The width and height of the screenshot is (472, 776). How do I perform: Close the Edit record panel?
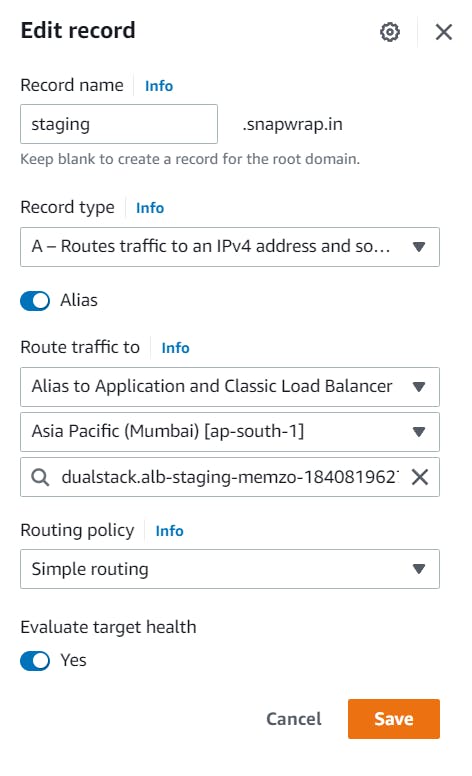443,32
